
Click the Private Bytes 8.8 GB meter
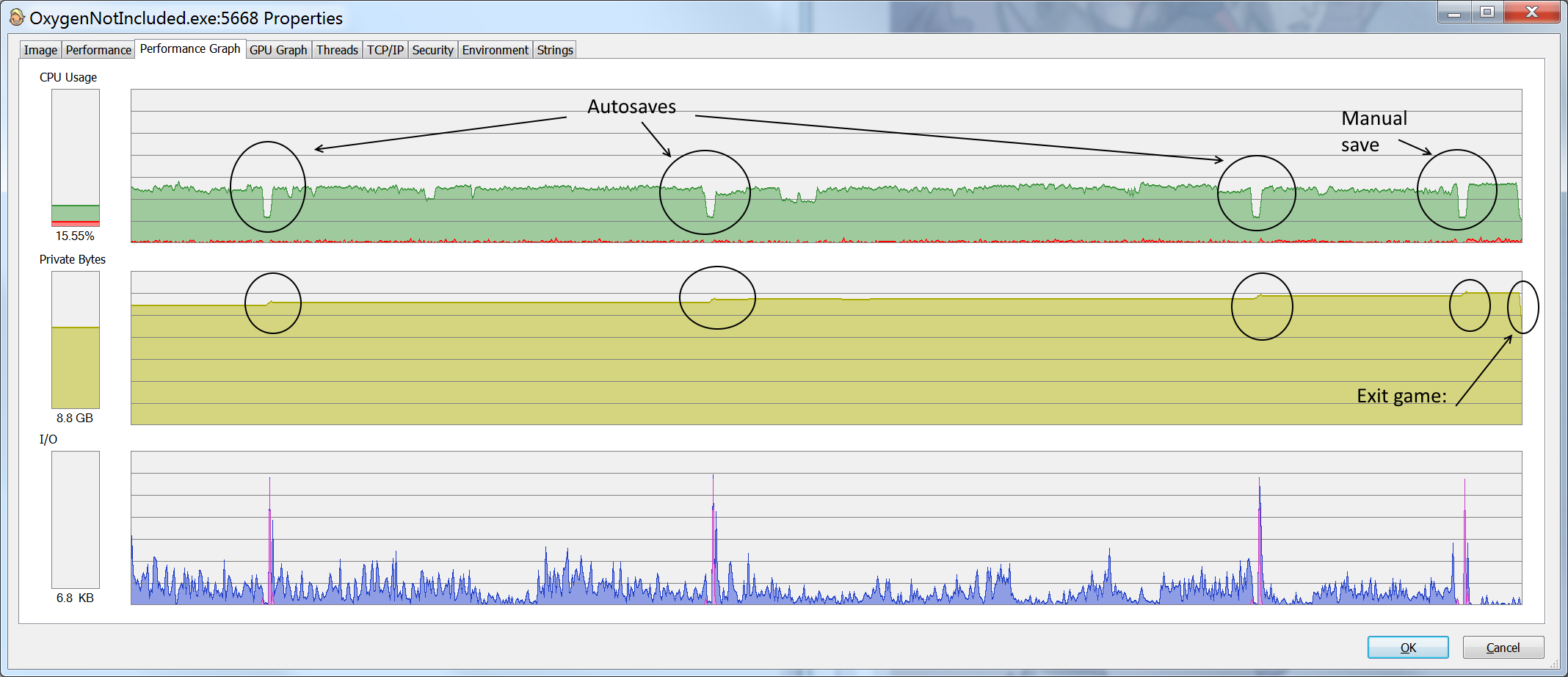[76, 340]
